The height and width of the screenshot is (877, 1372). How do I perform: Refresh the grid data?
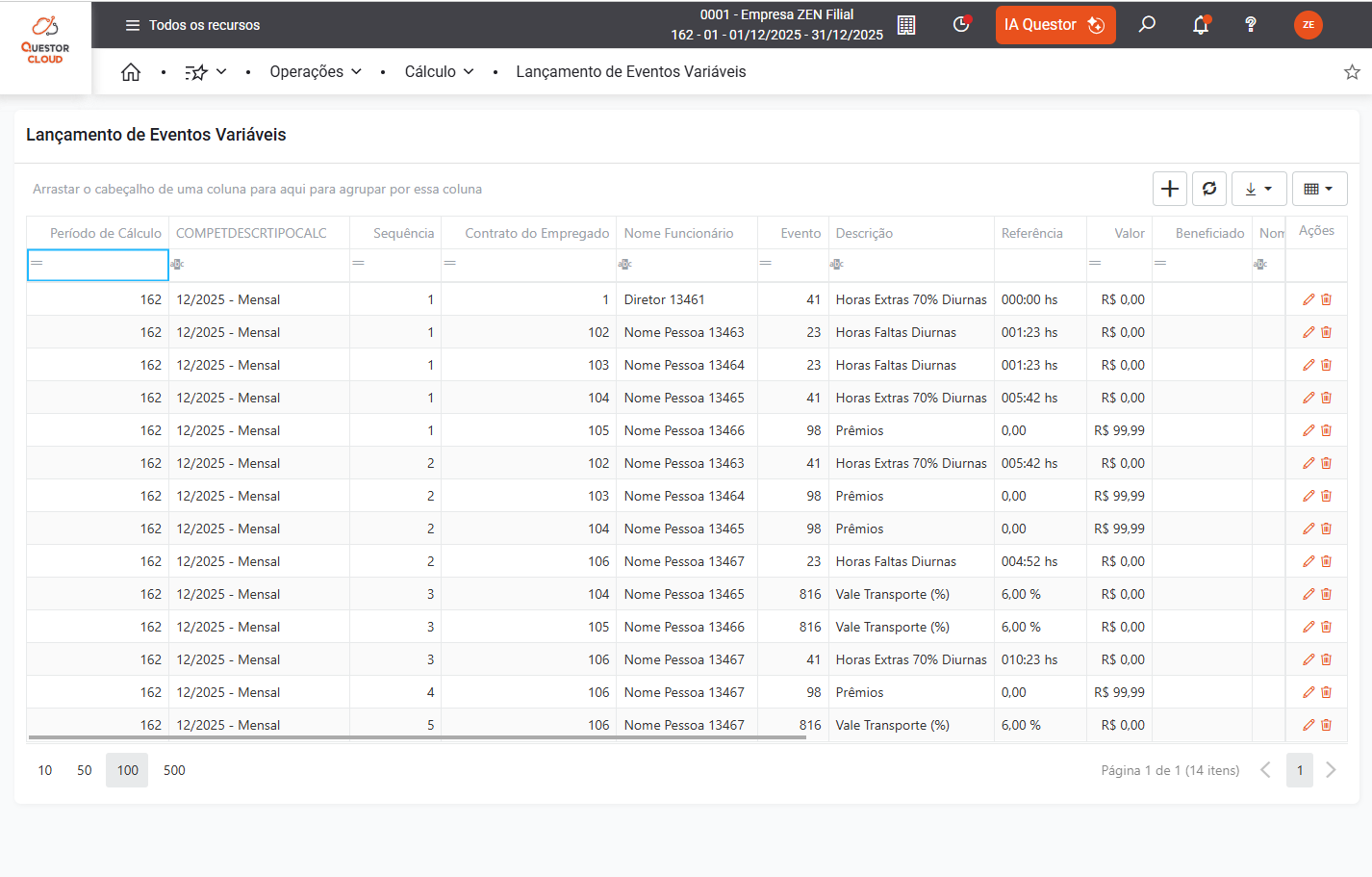click(1209, 189)
